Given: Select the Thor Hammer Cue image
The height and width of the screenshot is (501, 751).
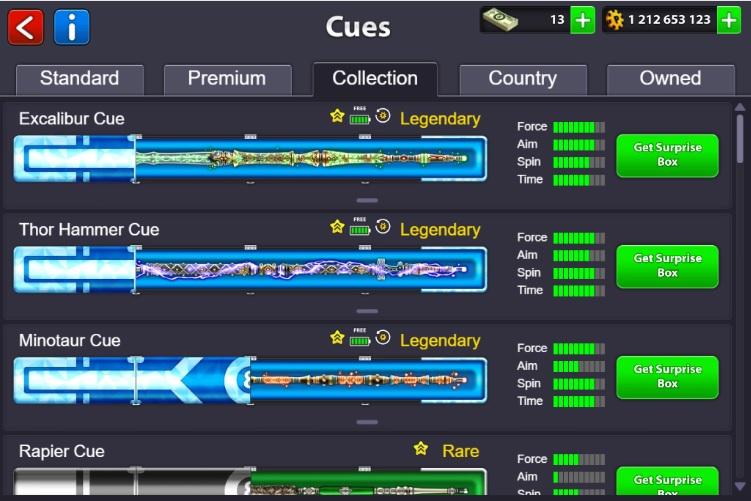Looking at the screenshot, I should [x=250, y=270].
